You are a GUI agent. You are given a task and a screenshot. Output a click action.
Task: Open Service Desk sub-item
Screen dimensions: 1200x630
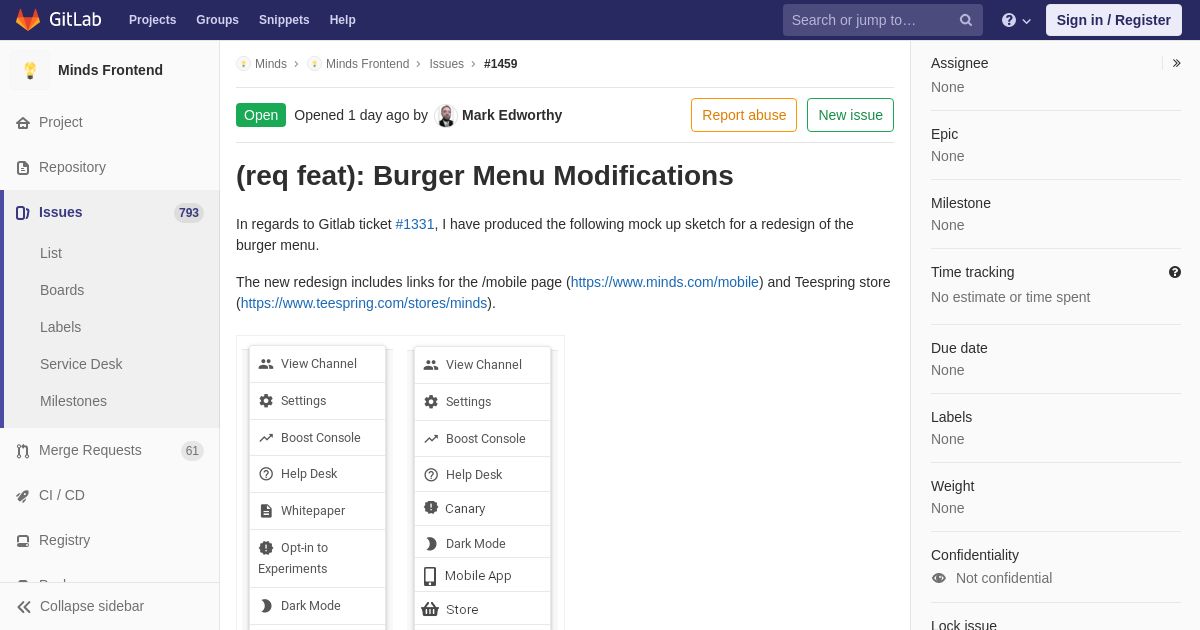pos(81,364)
